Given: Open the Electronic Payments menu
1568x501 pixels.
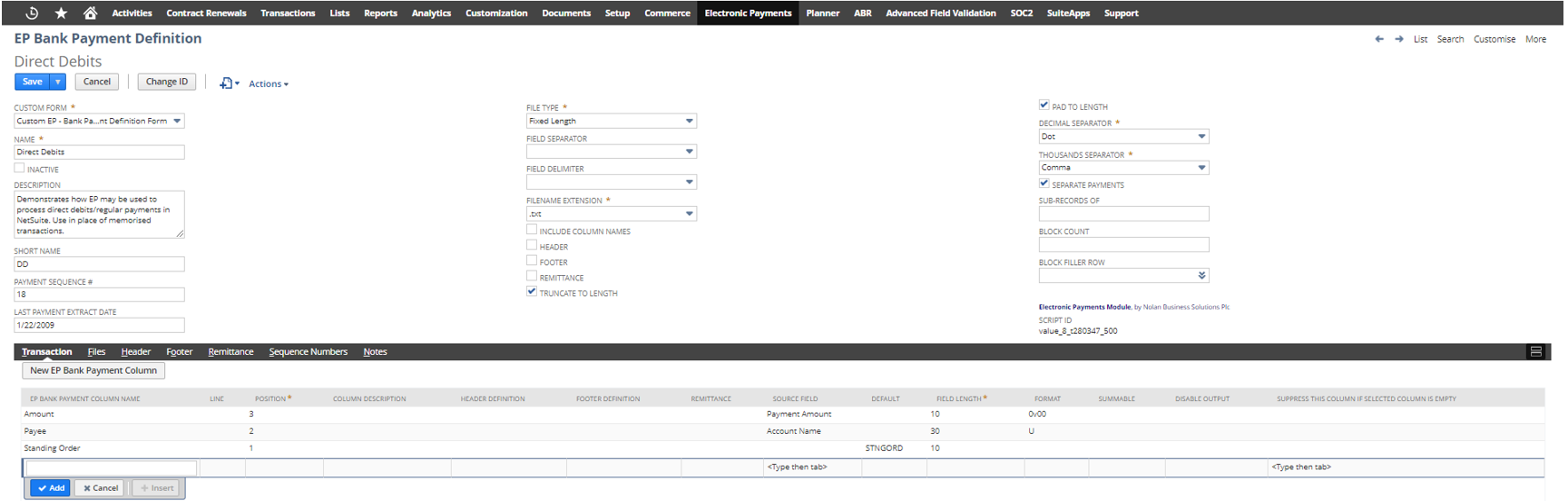Looking at the screenshot, I should click(x=748, y=13).
